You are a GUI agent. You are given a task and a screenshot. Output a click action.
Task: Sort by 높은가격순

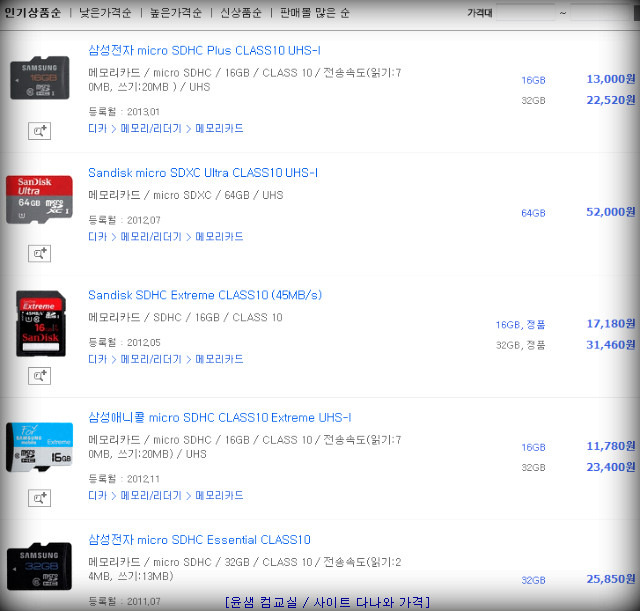[x=176, y=13]
